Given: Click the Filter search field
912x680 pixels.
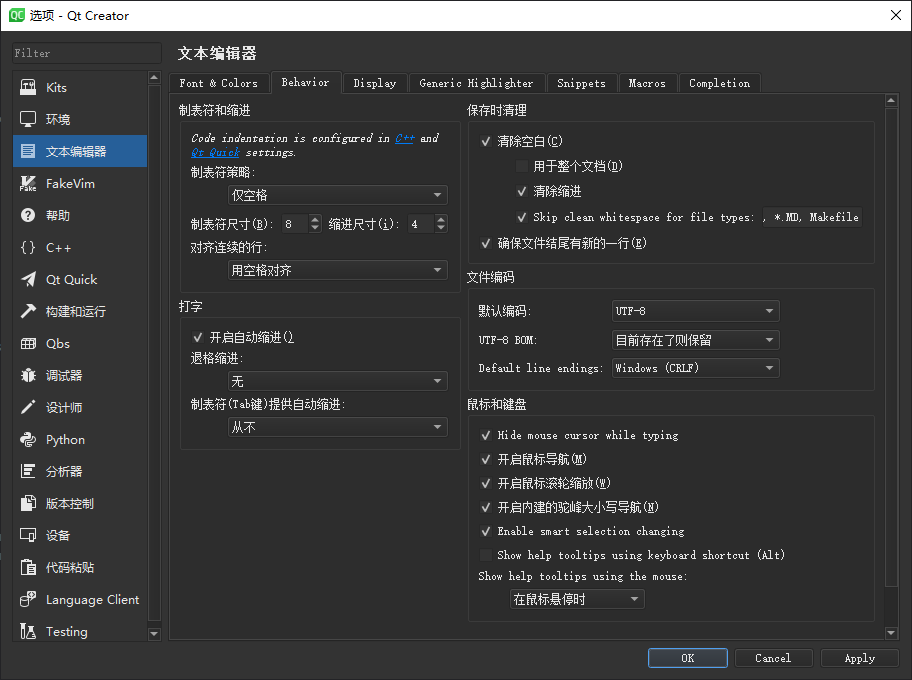Looking at the screenshot, I should coord(86,53).
